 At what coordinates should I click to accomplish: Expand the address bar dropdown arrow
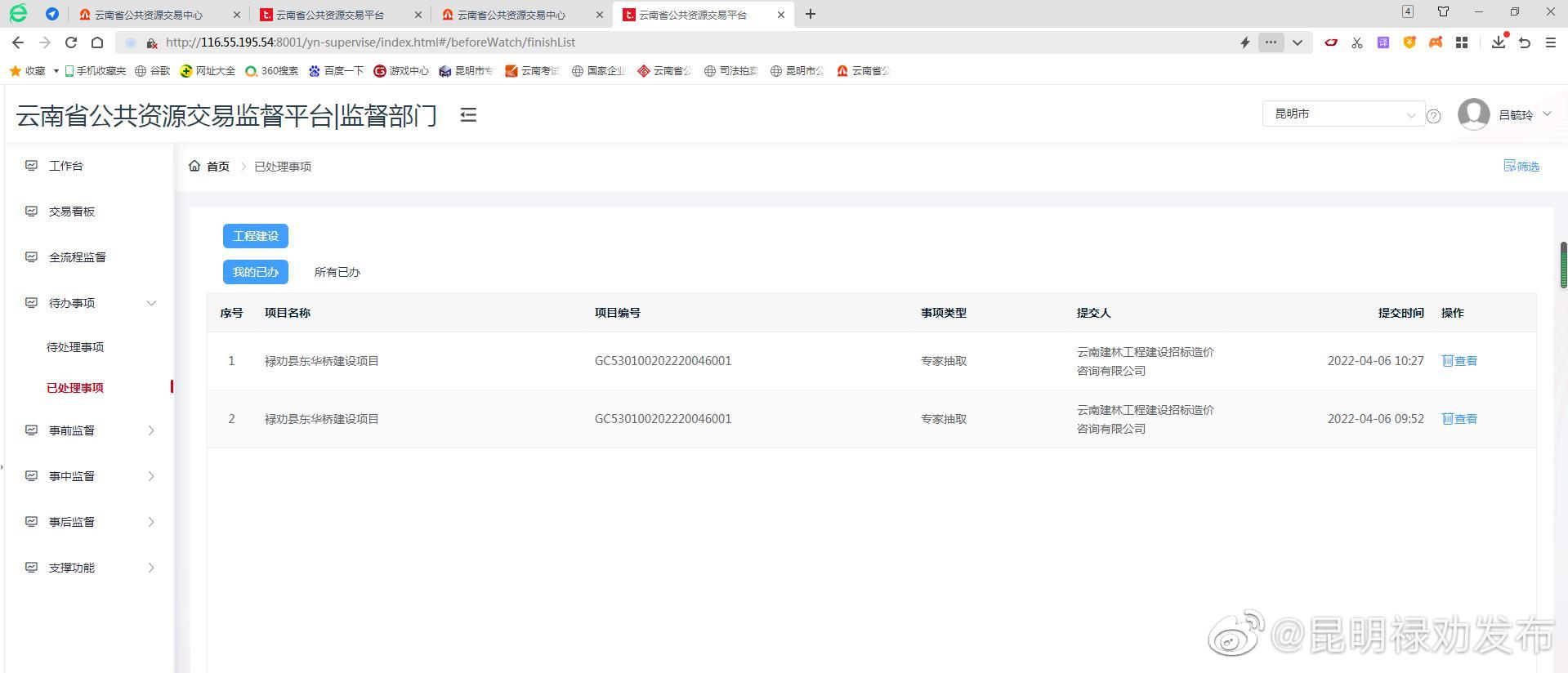1297,42
